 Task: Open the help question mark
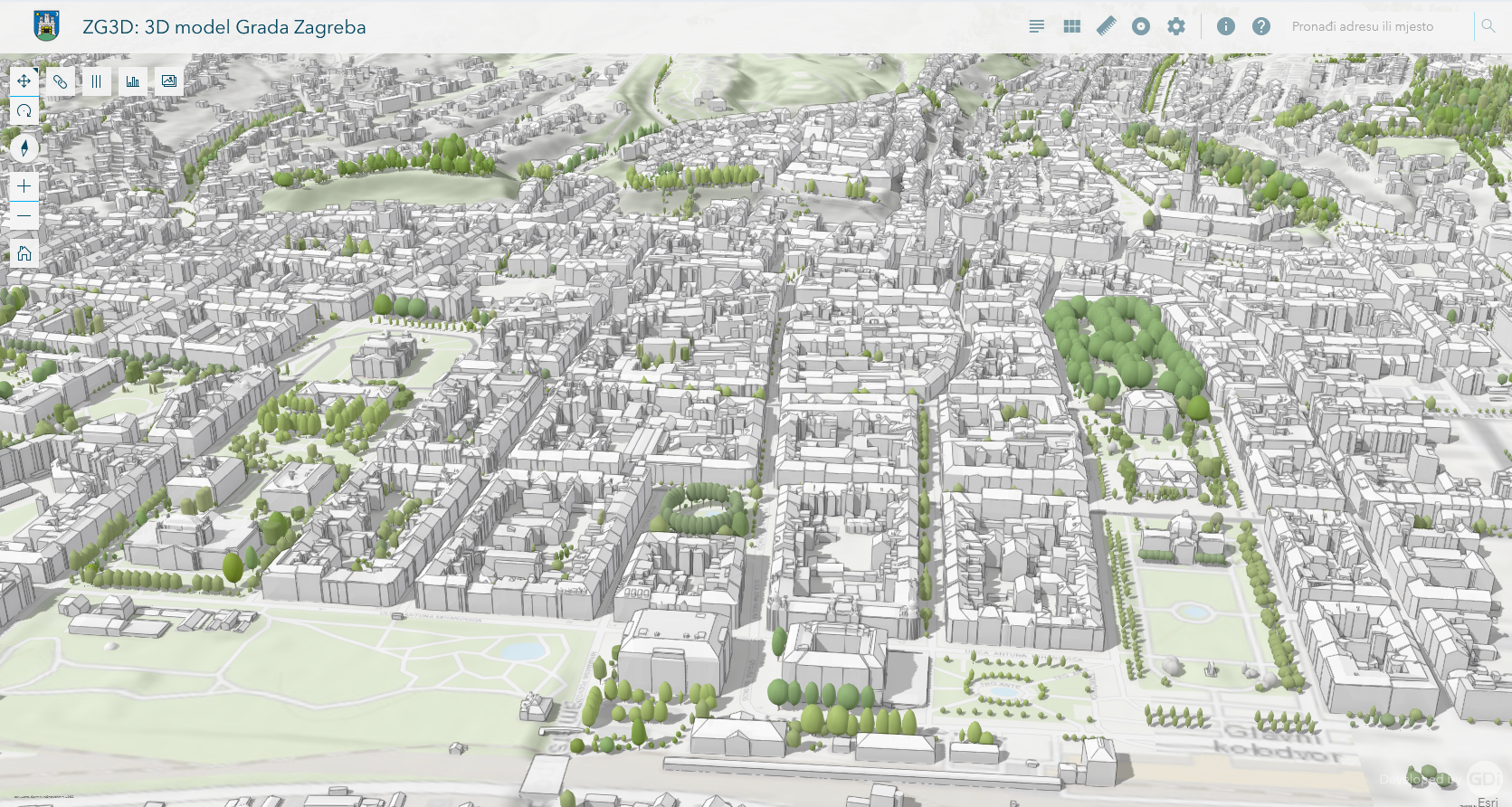coord(1261,26)
